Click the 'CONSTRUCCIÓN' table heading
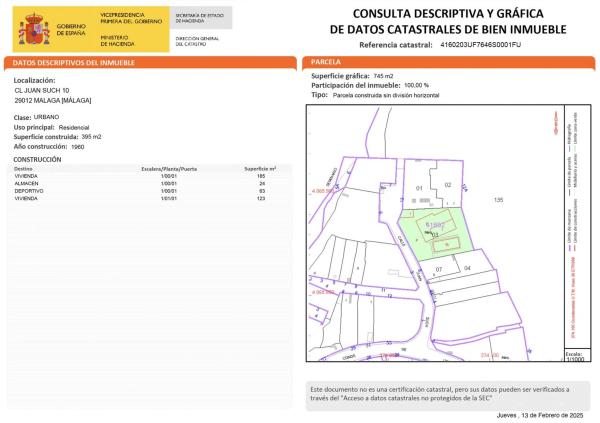This screenshot has width=600, height=423. pyautogui.click(x=37, y=160)
